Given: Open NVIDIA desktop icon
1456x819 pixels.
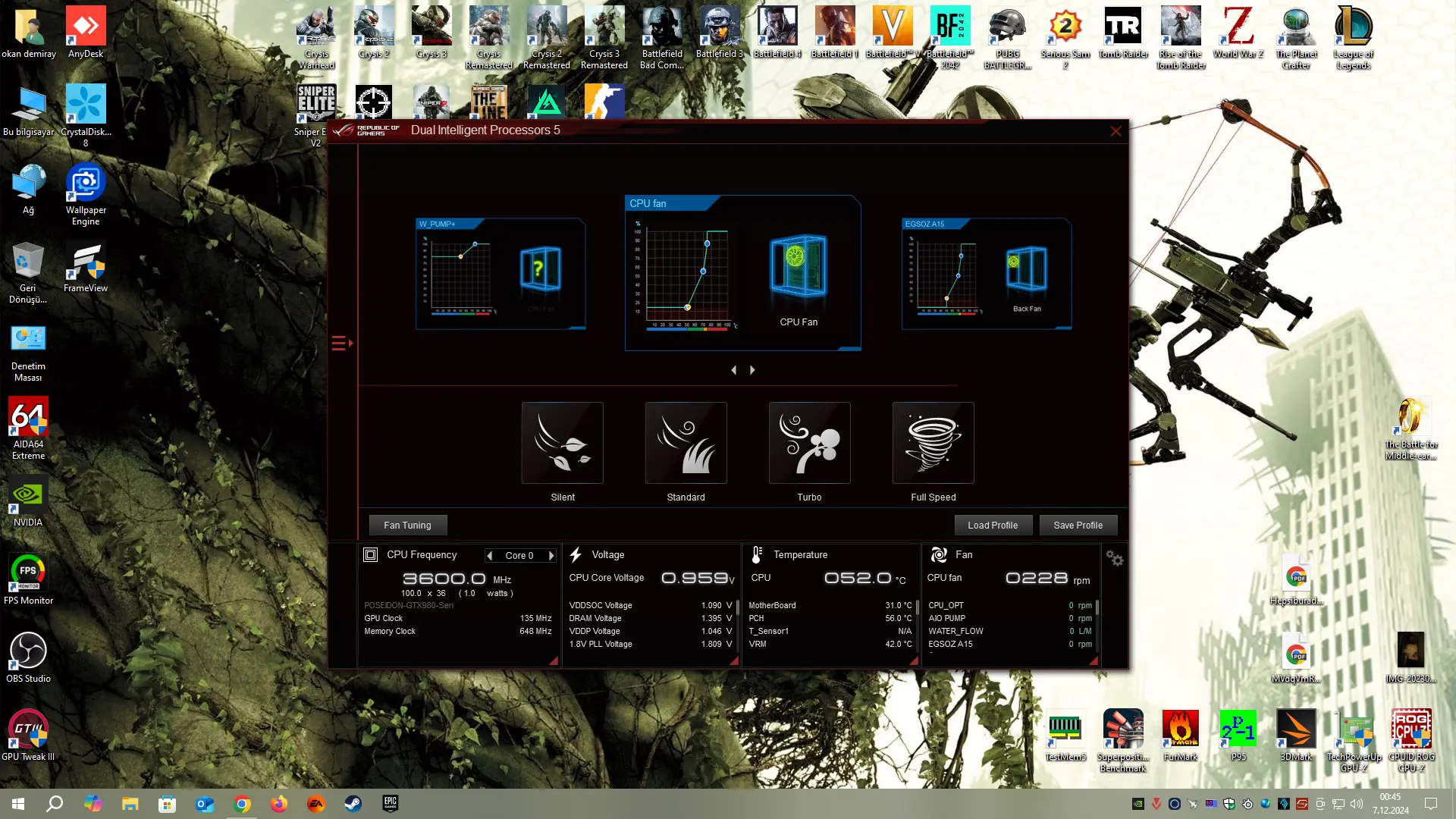Looking at the screenshot, I should 28,501.
